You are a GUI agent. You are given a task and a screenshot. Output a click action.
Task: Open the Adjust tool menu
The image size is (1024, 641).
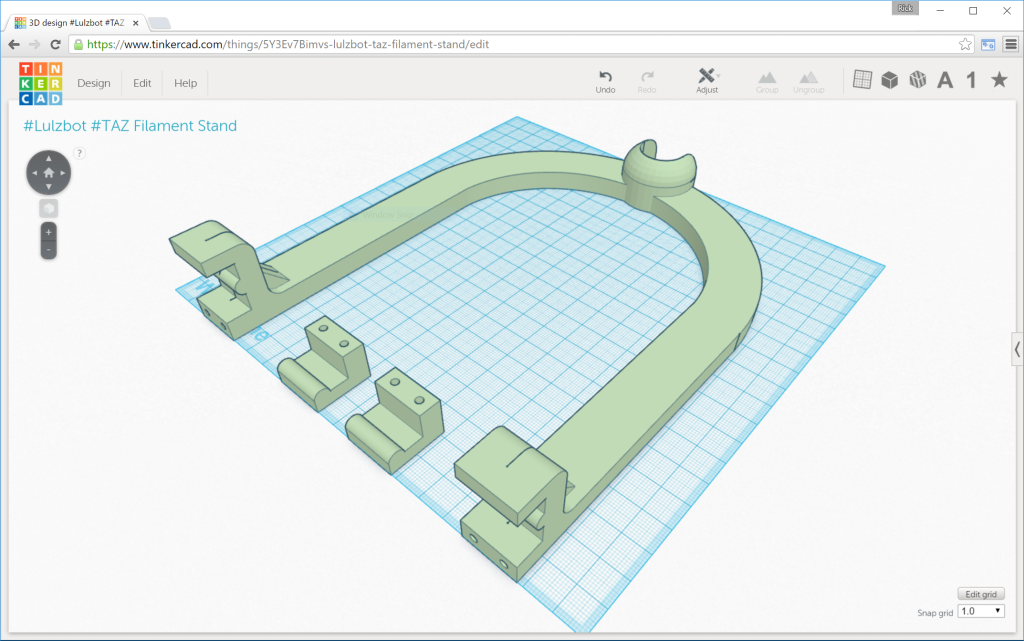pyautogui.click(x=707, y=81)
